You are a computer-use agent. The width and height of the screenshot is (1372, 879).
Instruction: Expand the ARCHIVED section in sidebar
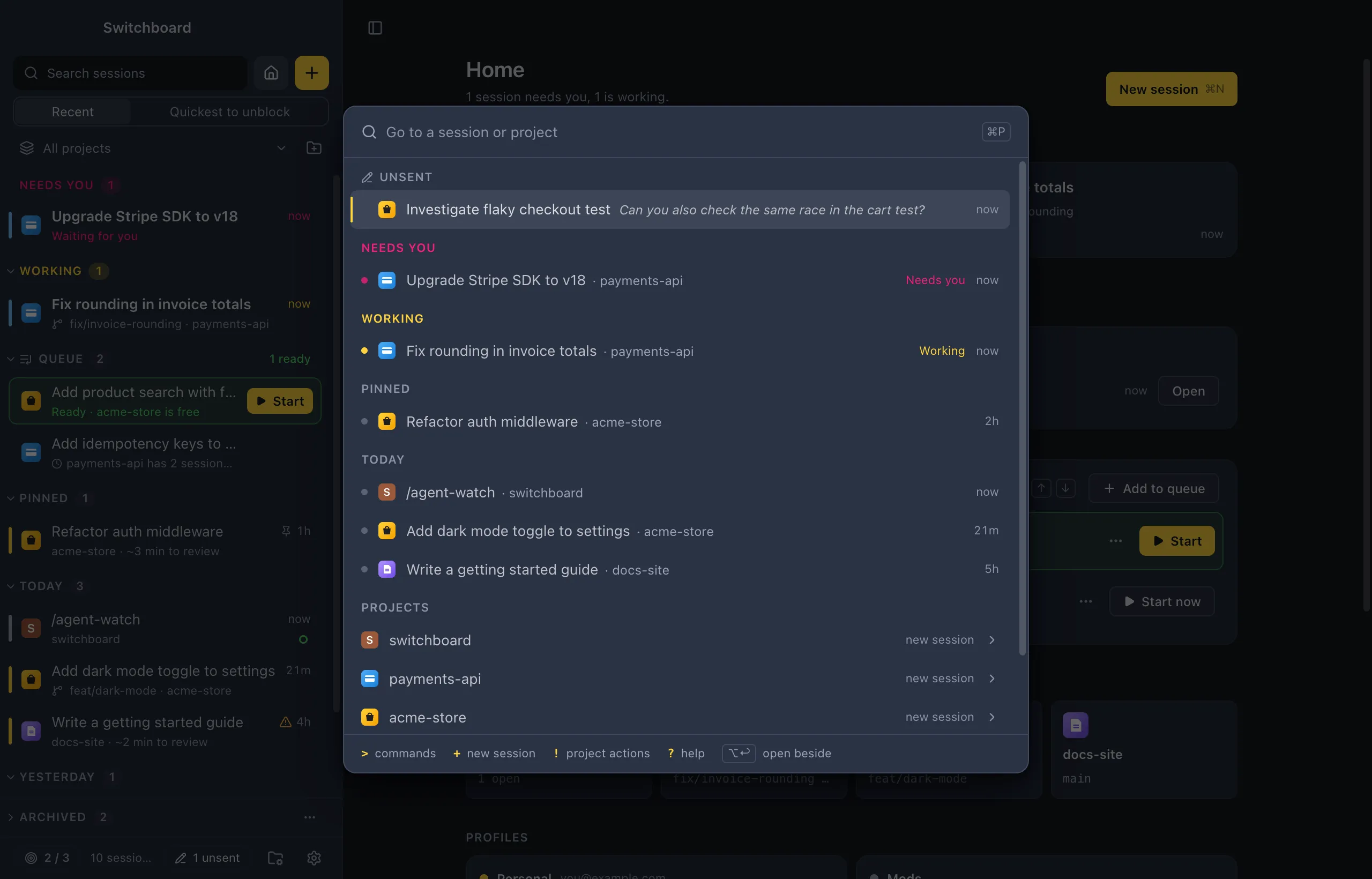(11, 817)
